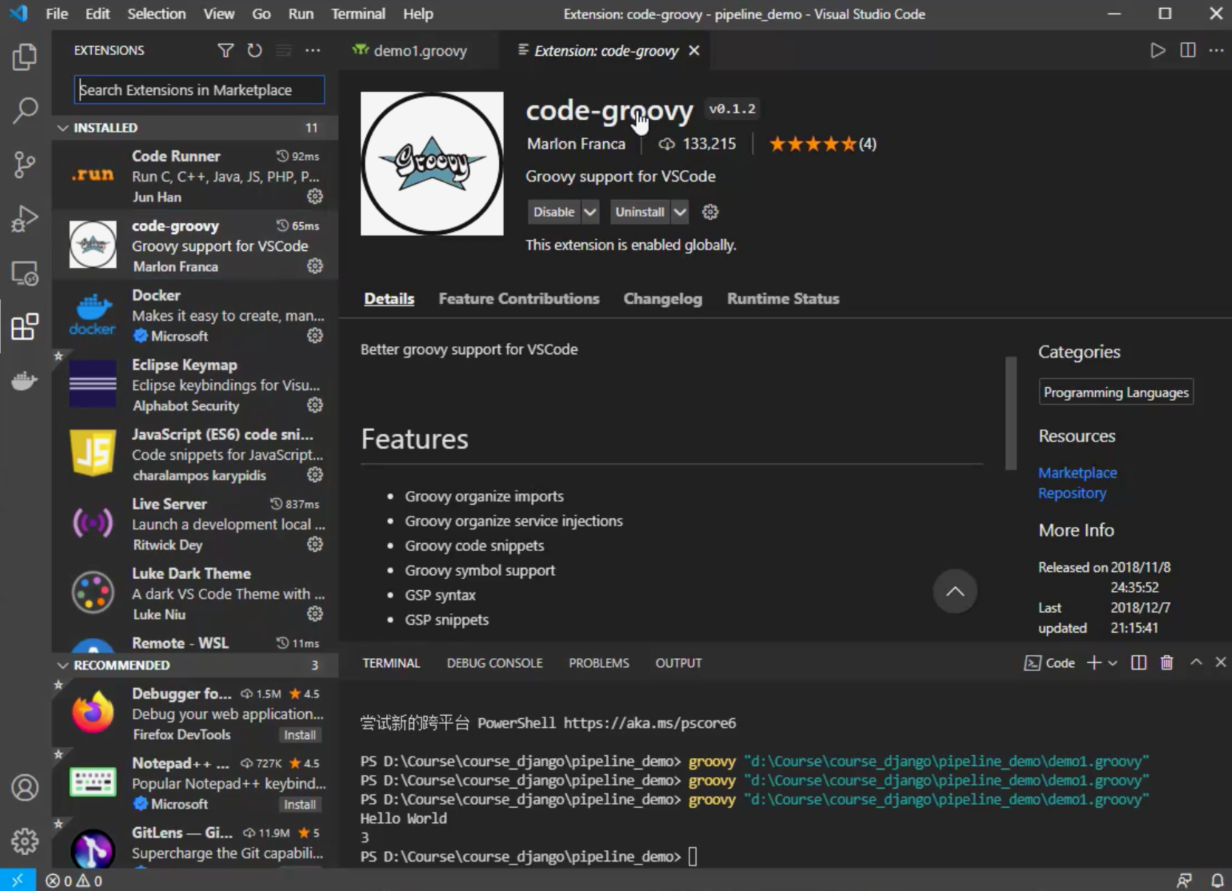Open manage gear for Docker extension
1232x891 pixels.
(315, 335)
